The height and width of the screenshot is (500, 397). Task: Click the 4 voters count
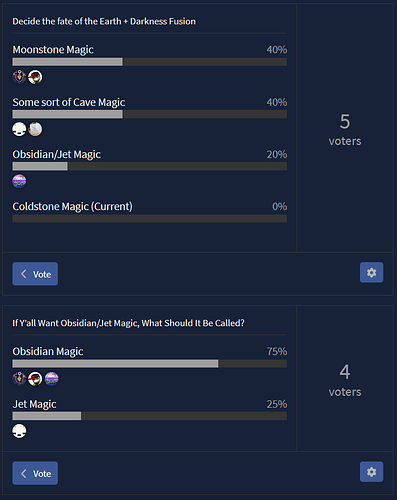pyautogui.click(x=345, y=381)
